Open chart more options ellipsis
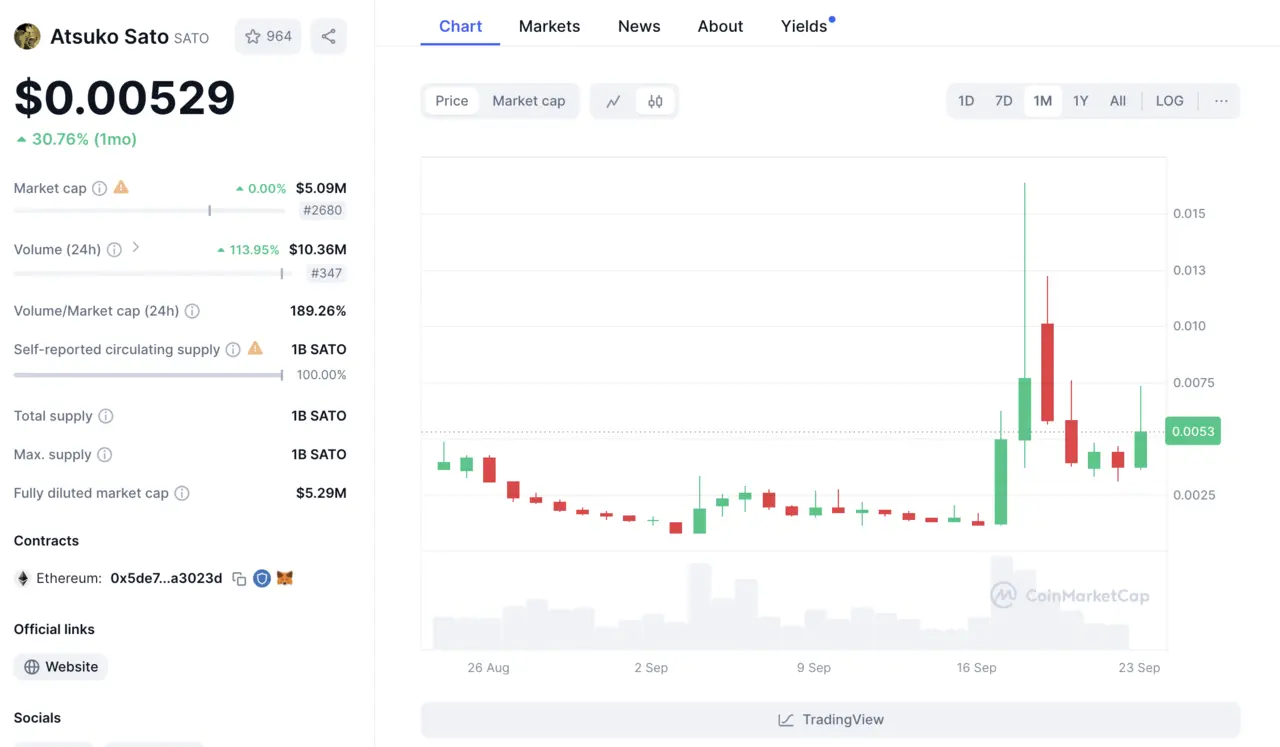The height and width of the screenshot is (747, 1280). [x=1221, y=101]
